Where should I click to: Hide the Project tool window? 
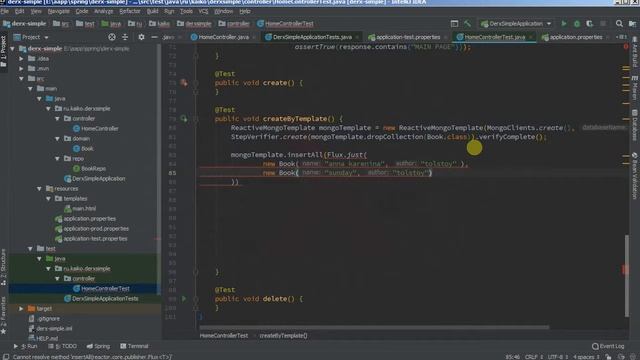[x=154, y=37]
